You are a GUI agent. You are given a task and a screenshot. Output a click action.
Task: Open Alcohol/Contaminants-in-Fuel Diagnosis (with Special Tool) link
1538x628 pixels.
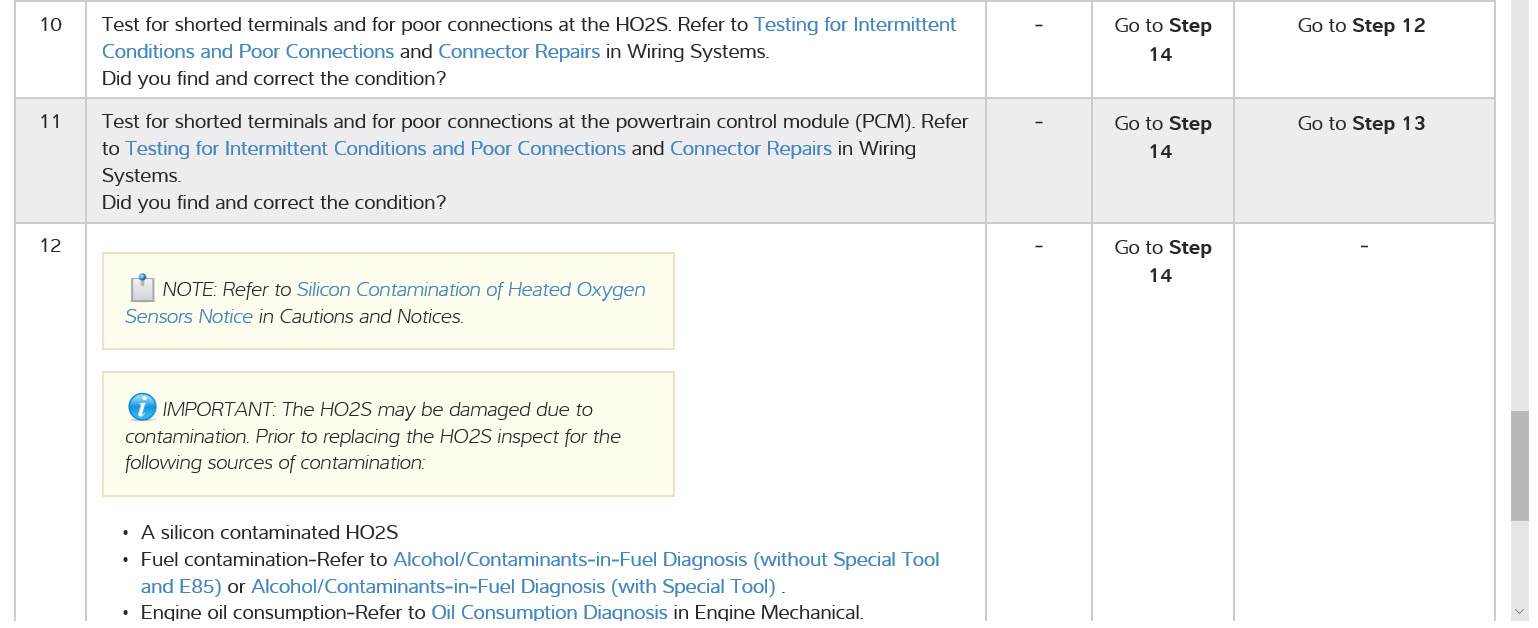[x=513, y=587]
